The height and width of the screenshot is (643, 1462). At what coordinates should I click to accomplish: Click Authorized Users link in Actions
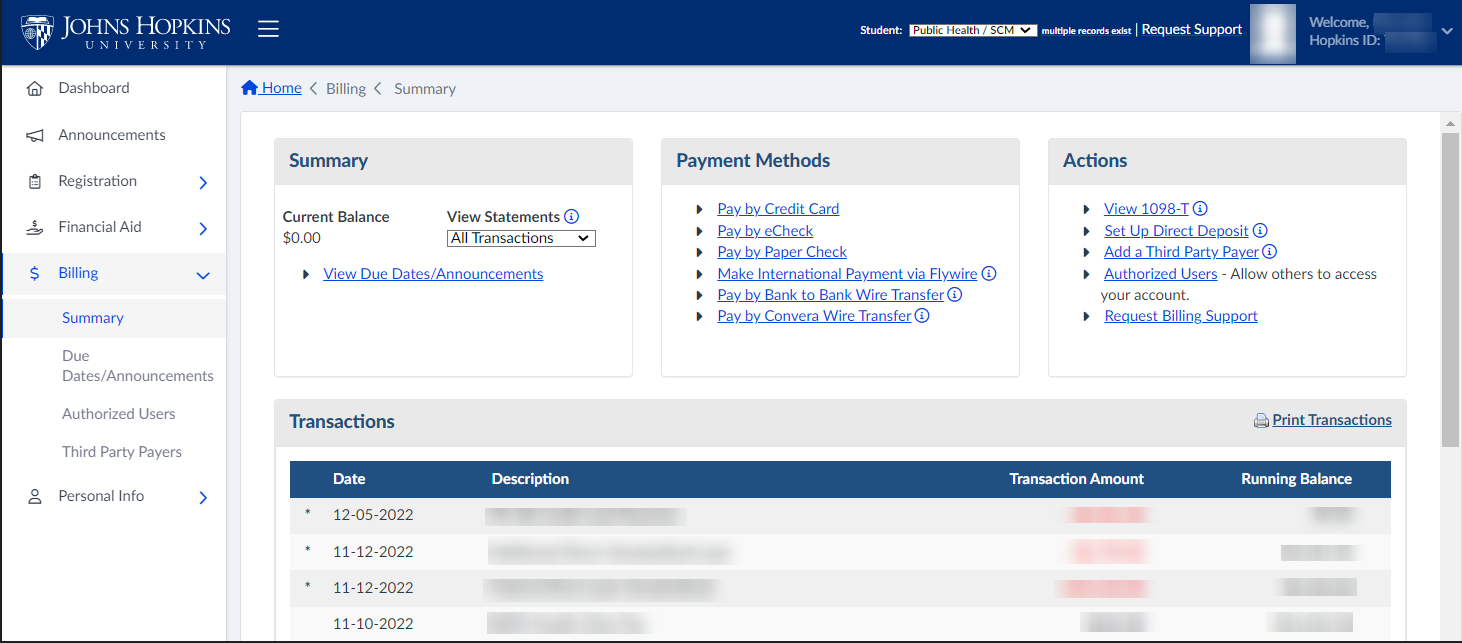[1160, 273]
